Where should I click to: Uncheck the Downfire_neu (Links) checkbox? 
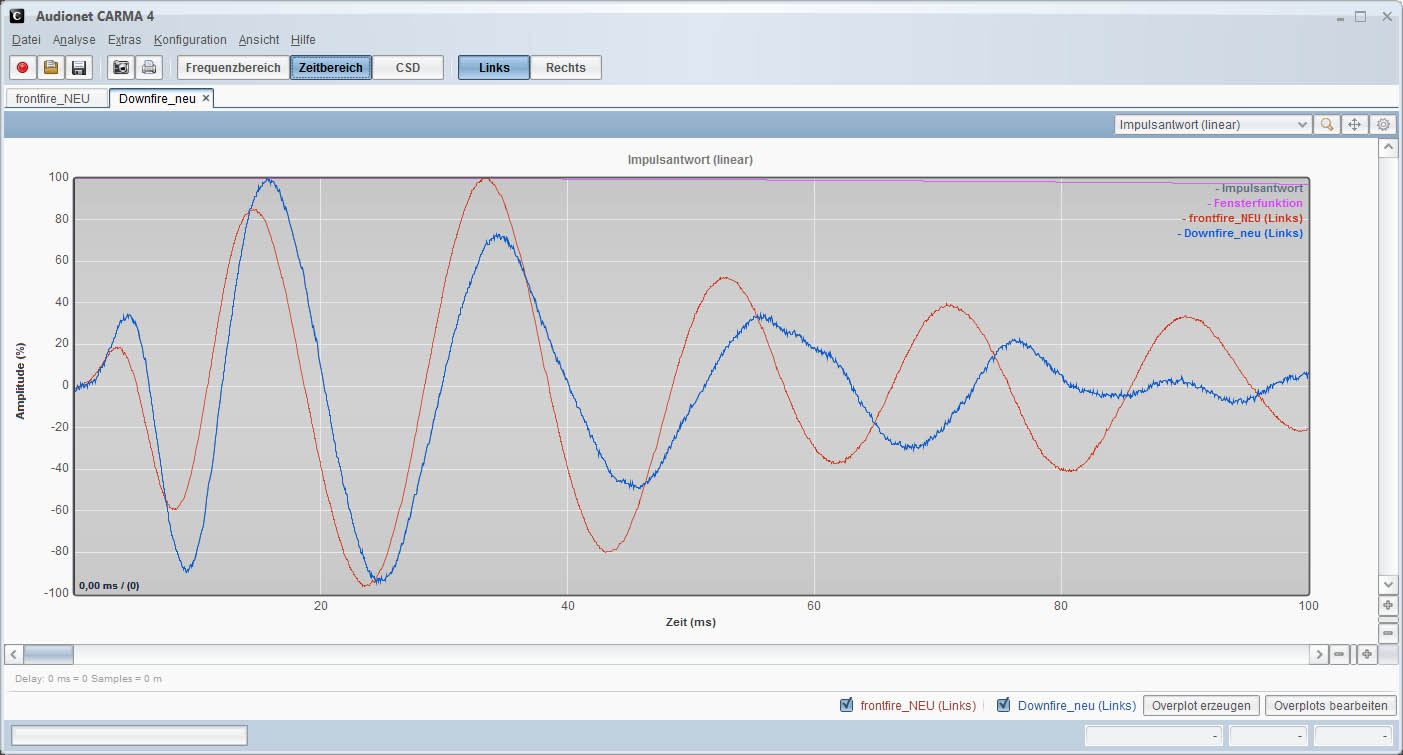pos(1004,705)
